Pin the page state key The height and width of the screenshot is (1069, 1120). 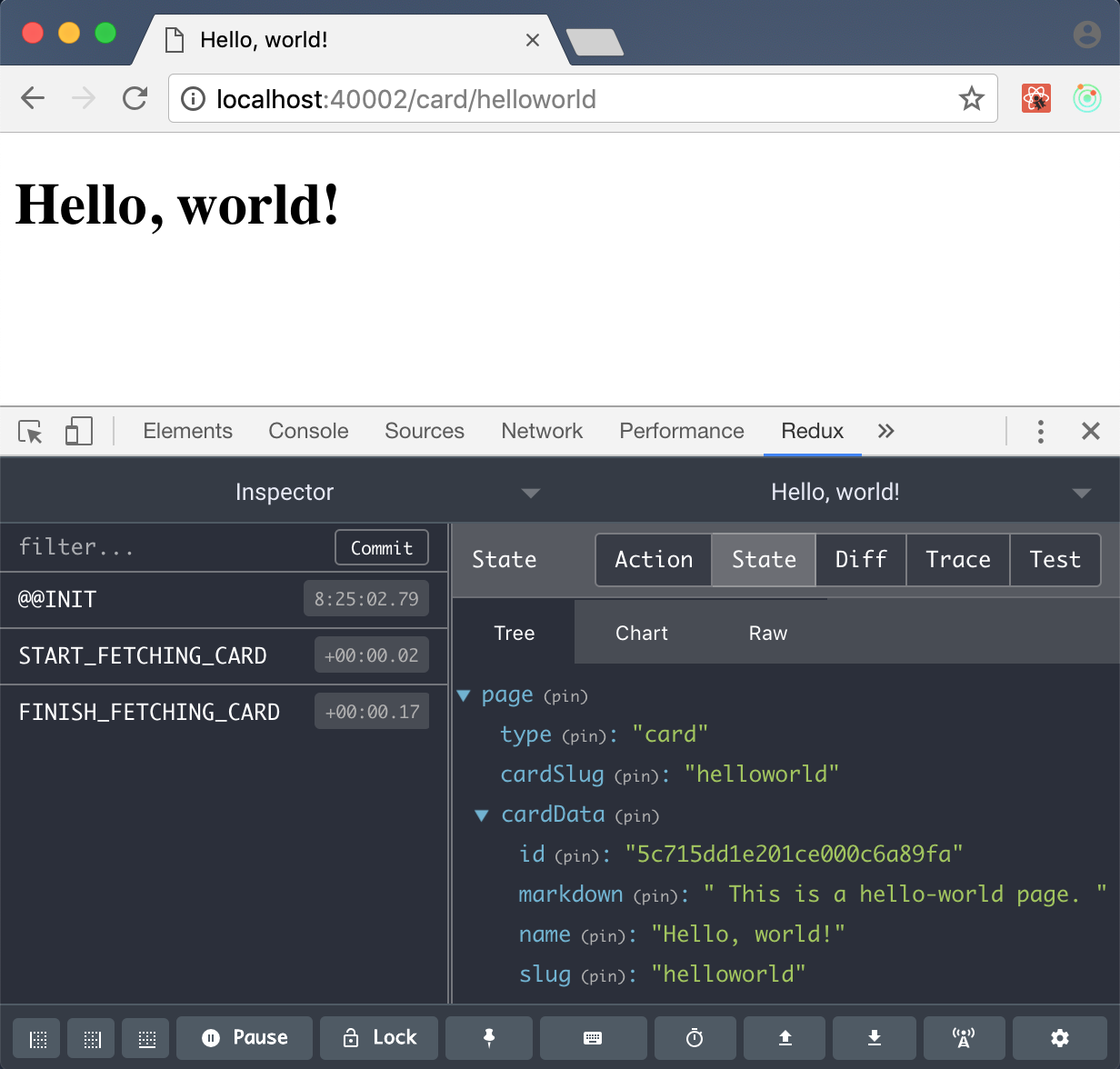[x=565, y=697]
